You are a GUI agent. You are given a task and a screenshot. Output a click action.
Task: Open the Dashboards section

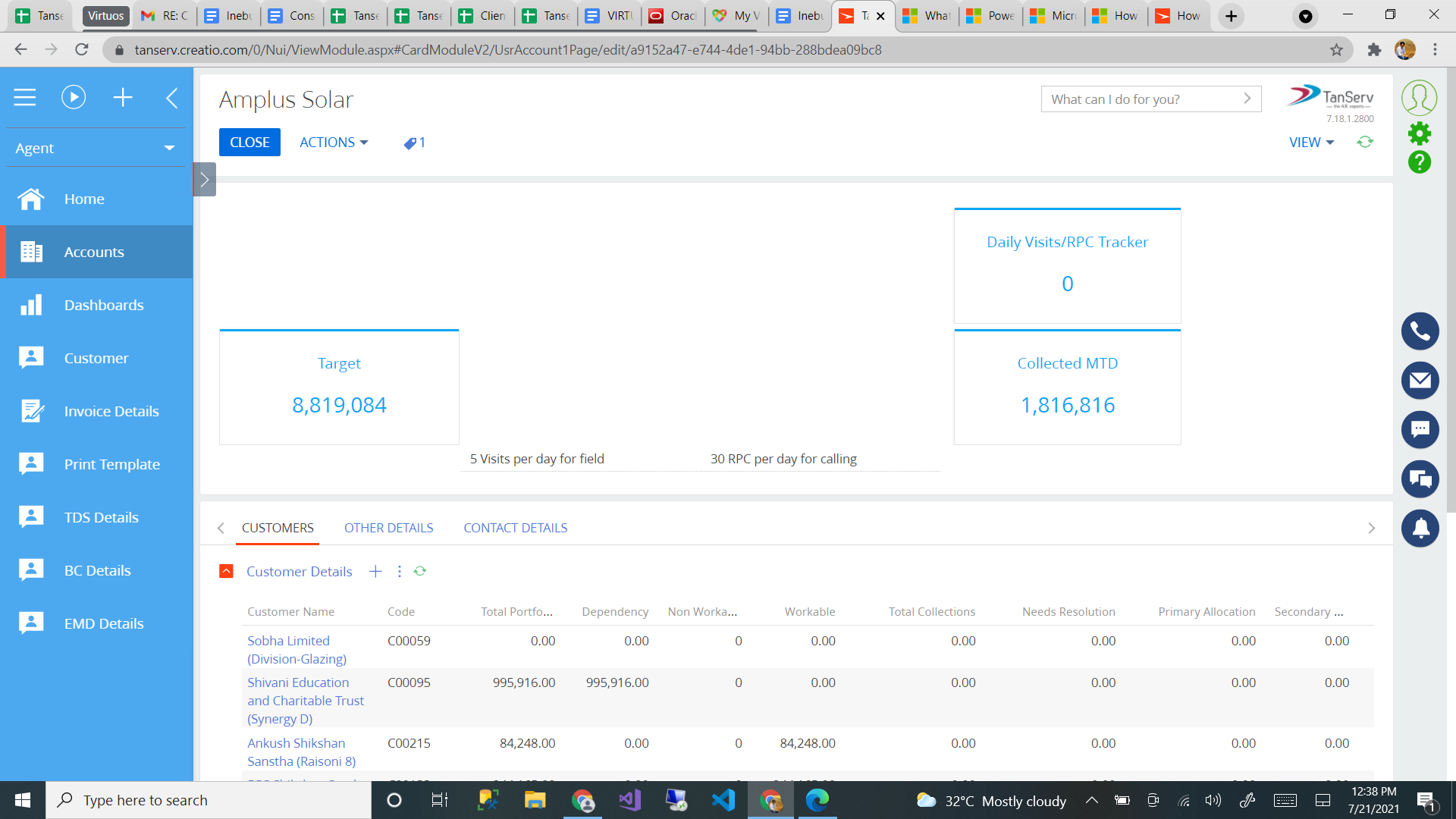coord(97,305)
